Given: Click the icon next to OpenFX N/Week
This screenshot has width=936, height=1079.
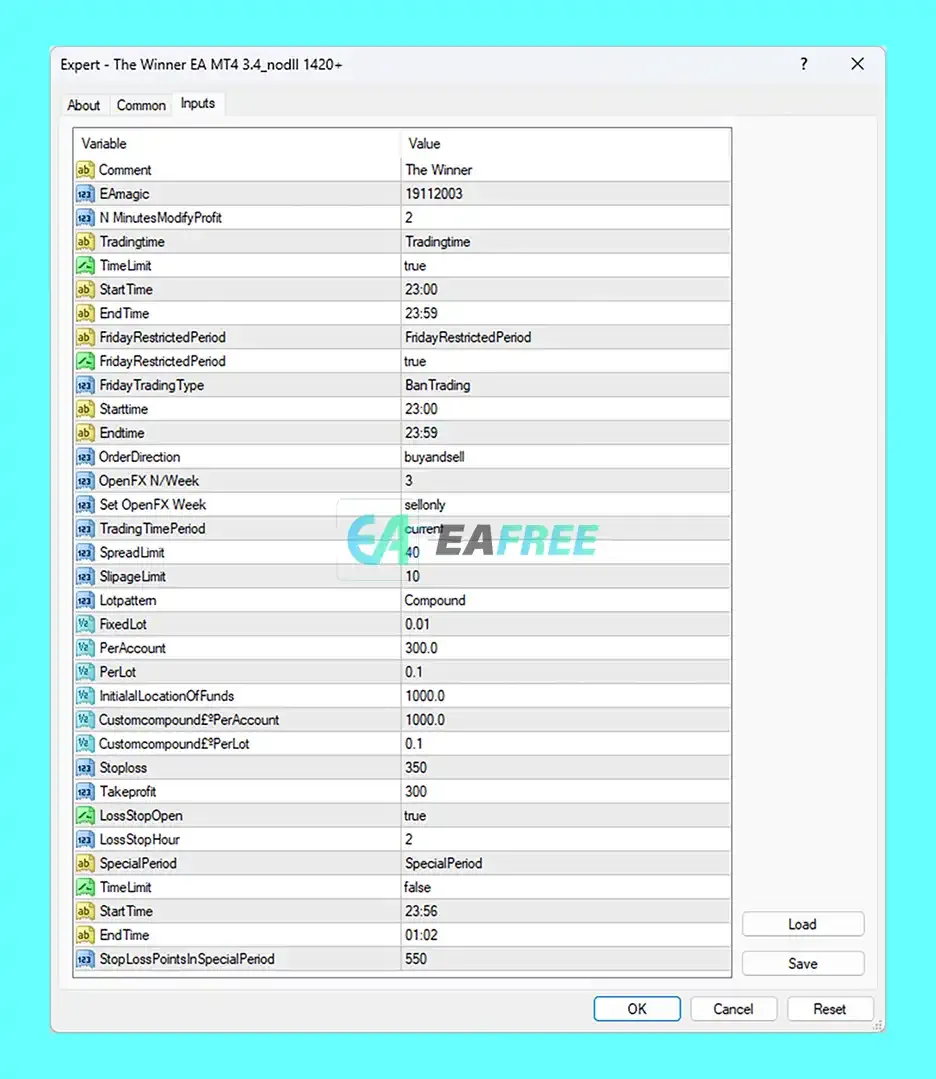Looking at the screenshot, I should [x=85, y=481].
